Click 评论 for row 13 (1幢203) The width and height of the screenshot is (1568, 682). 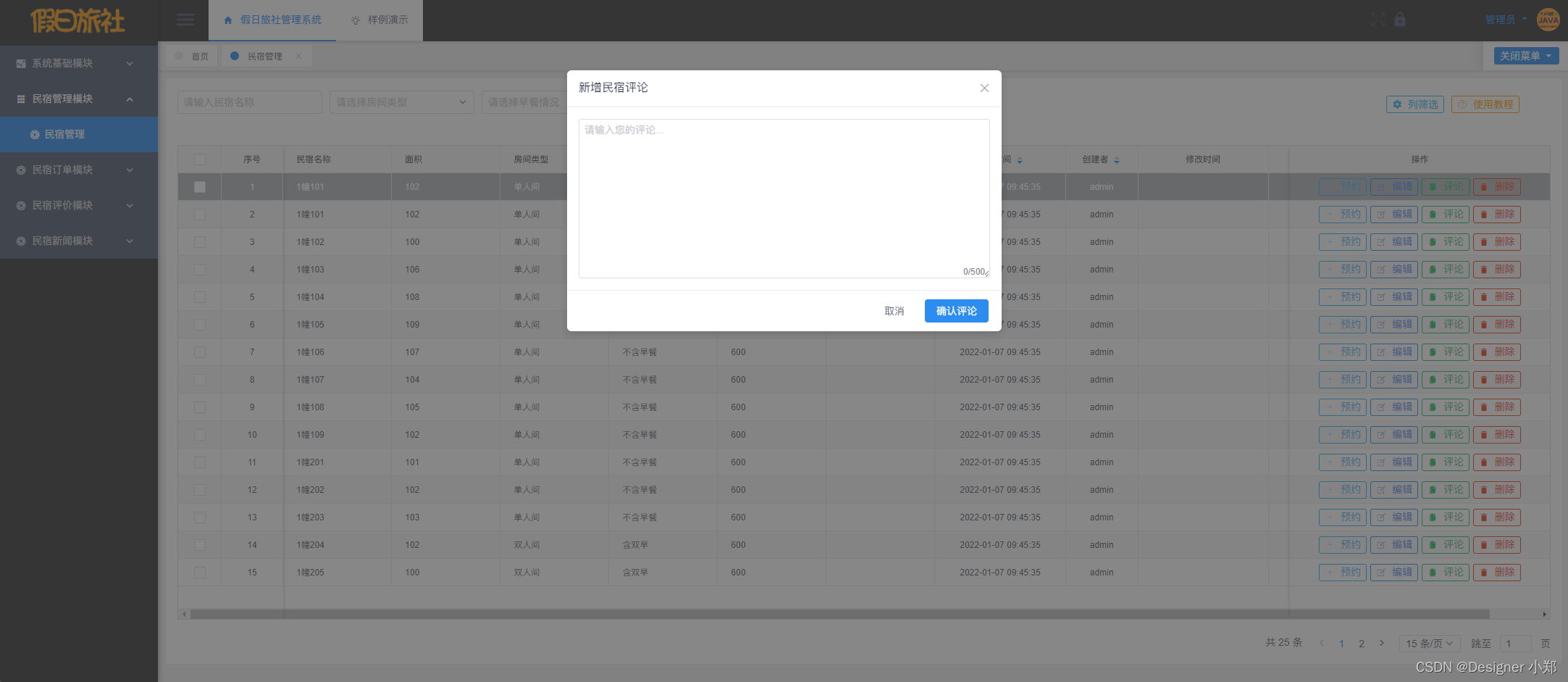click(1446, 517)
